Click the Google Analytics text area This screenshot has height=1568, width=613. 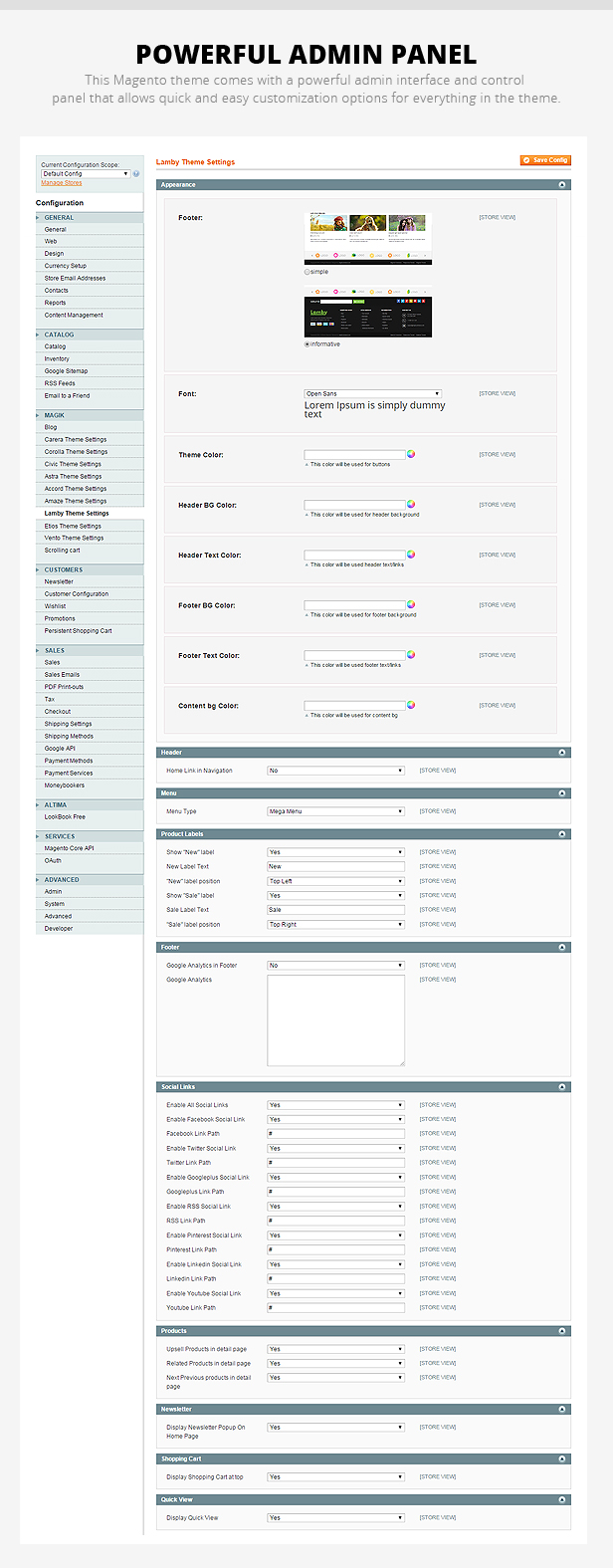pyautogui.click(x=336, y=1020)
